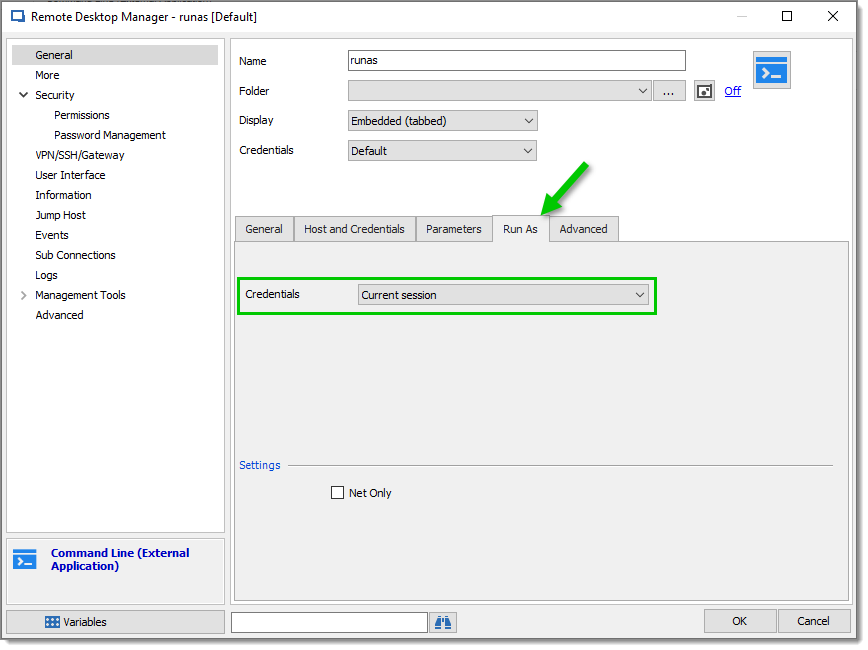
Task: Open the Host and Credentials tab
Action: (354, 229)
